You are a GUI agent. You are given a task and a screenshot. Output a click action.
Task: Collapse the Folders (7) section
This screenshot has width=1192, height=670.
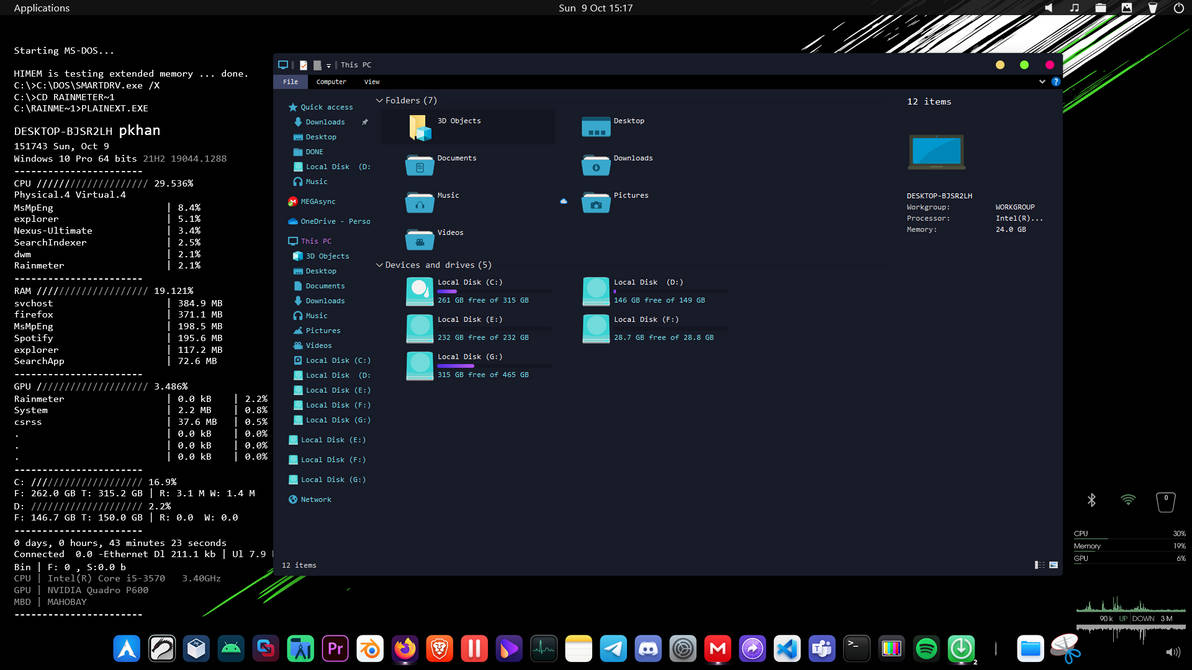coord(380,101)
